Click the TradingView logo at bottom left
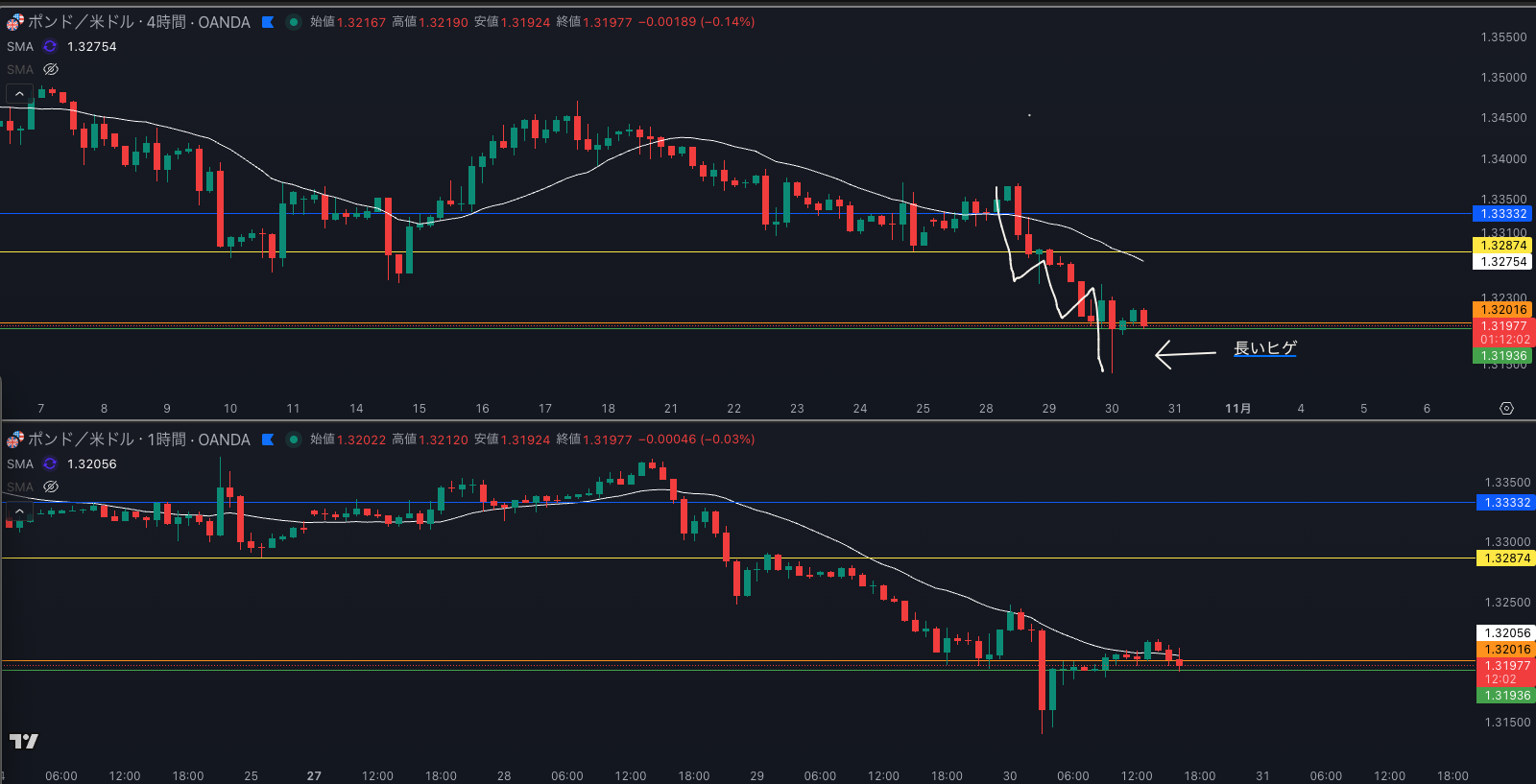Image resolution: width=1536 pixels, height=784 pixels. (23, 741)
